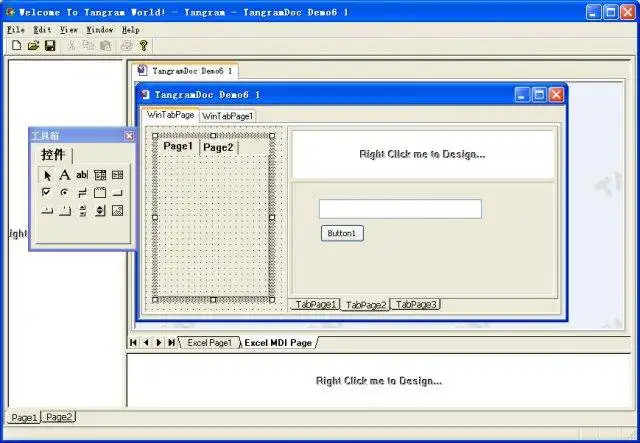Select Page1 tab in the MultiPage designer
The height and width of the screenshot is (443, 640).
coord(178,146)
